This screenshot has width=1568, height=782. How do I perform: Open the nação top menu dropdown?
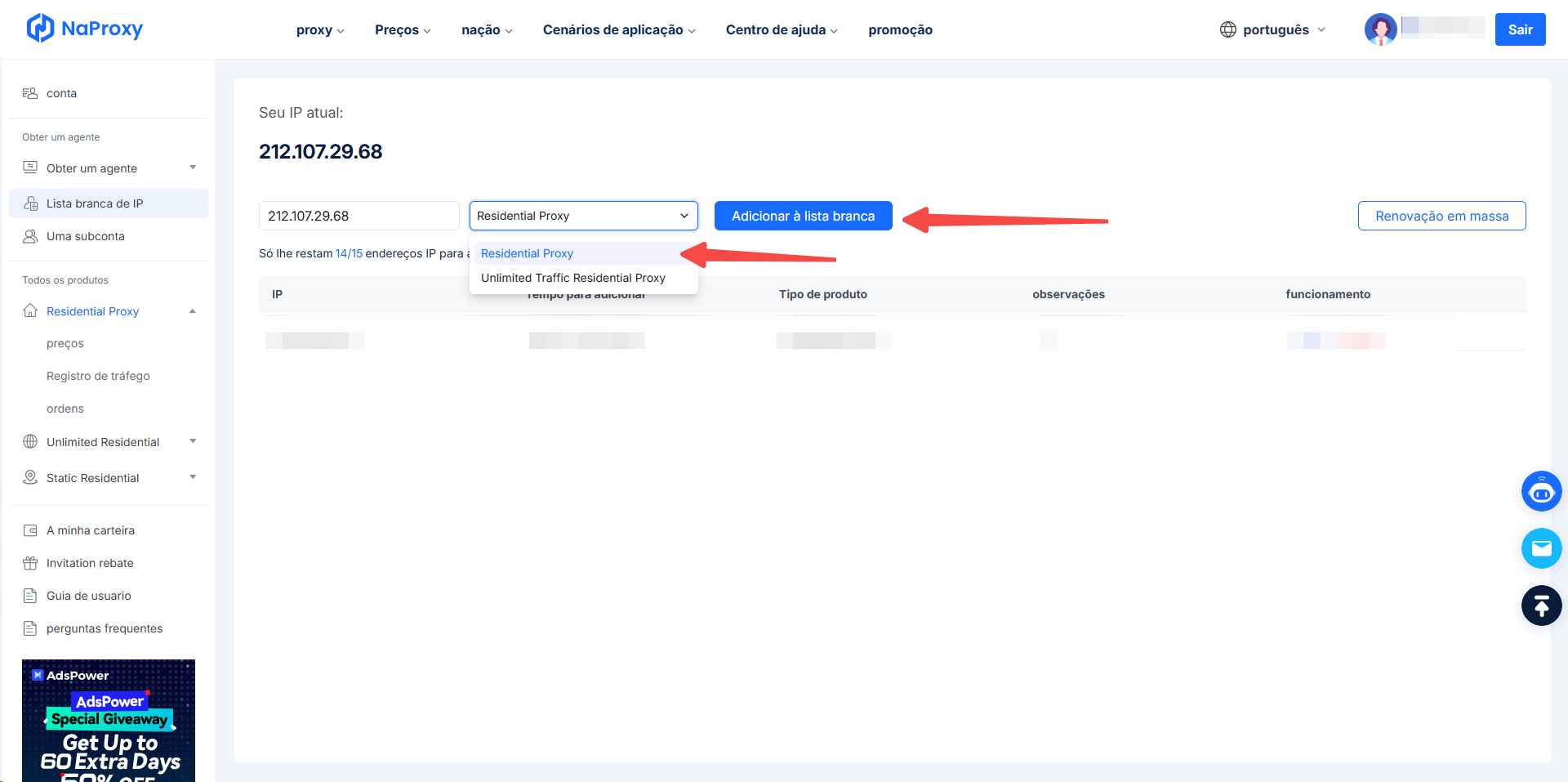click(487, 29)
